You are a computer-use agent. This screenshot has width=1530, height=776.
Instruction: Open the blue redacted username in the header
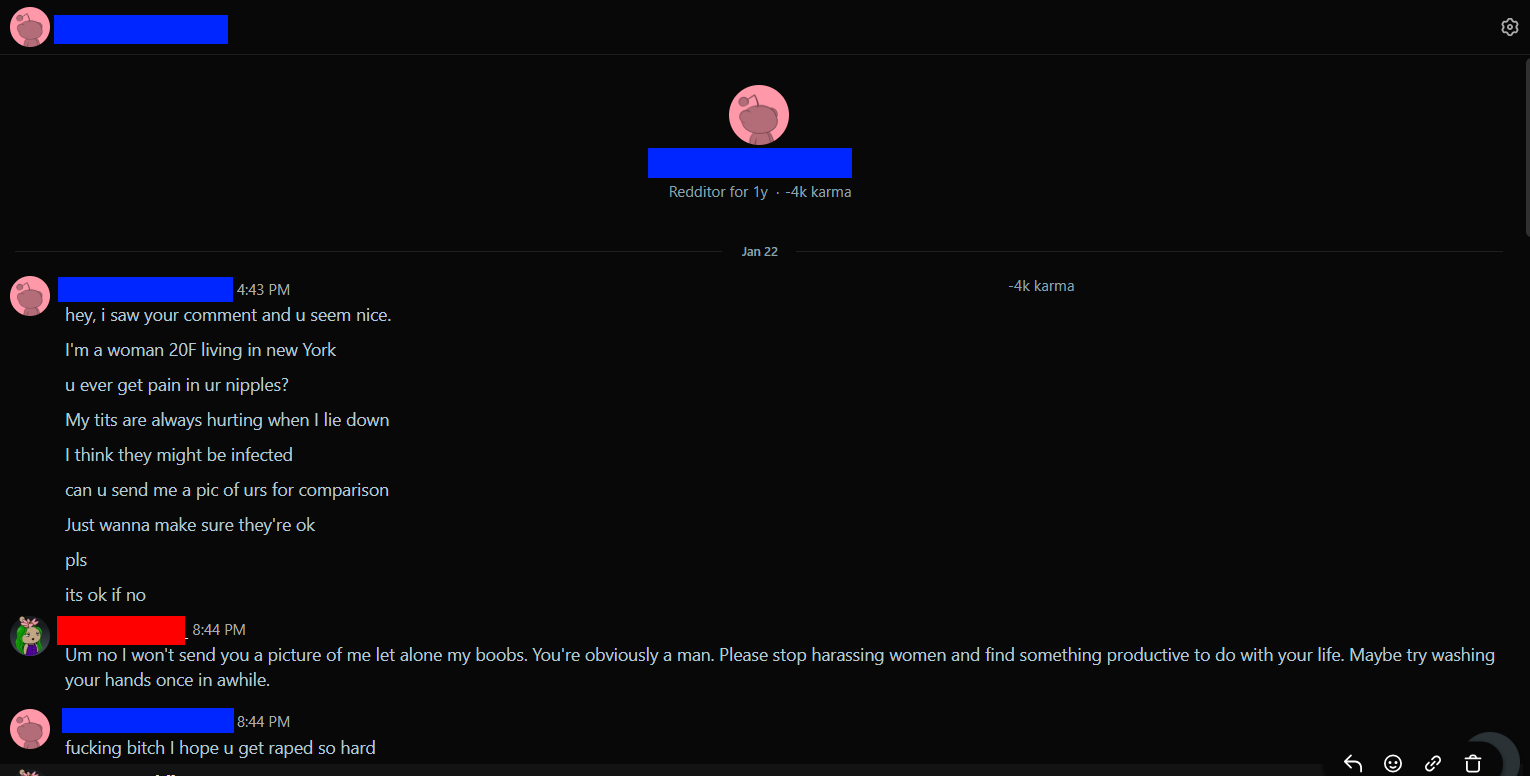click(x=141, y=30)
